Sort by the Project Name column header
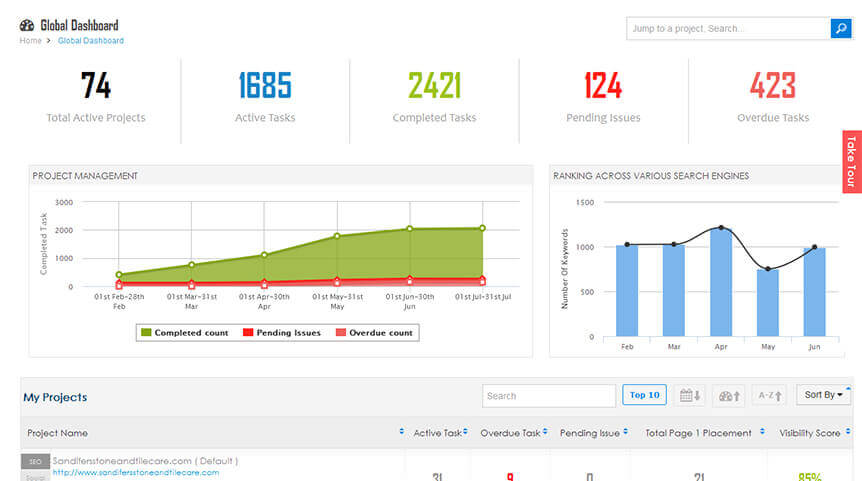This screenshot has width=862, height=481. (x=57, y=433)
